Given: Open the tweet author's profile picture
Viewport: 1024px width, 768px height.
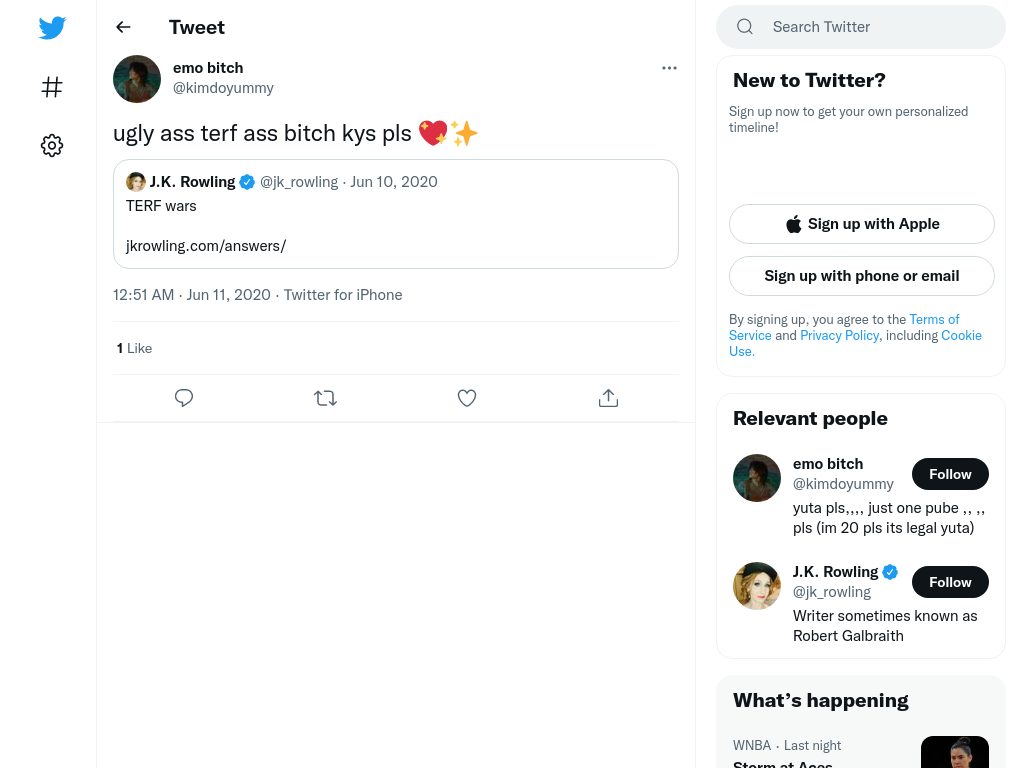Looking at the screenshot, I should coord(137,78).
